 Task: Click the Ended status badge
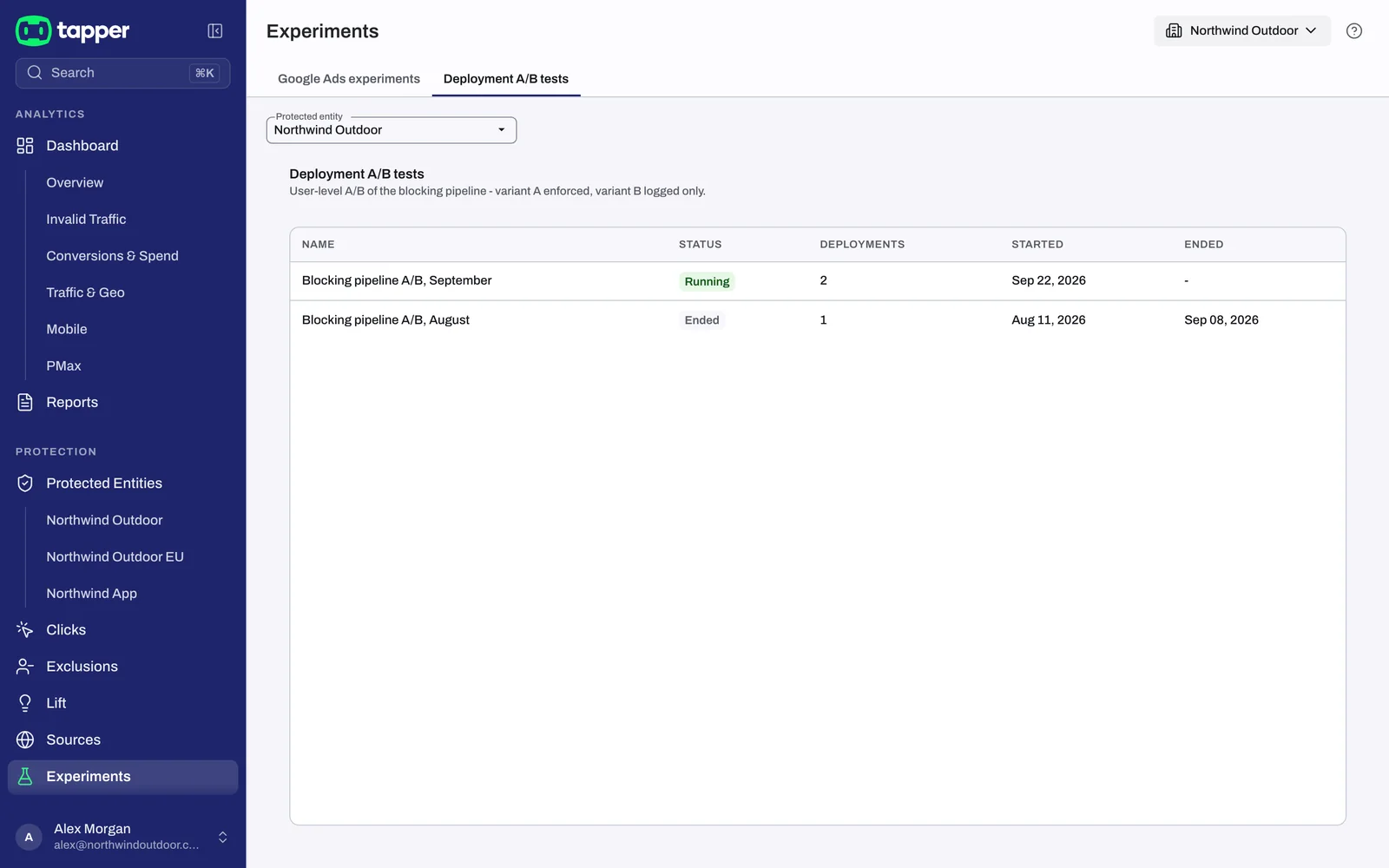[701, 320]
